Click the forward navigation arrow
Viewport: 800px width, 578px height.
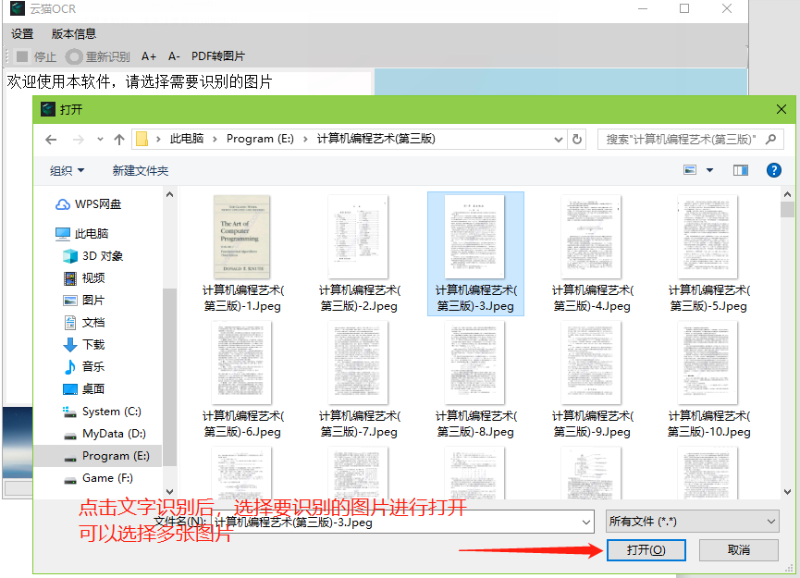[78, 139]
